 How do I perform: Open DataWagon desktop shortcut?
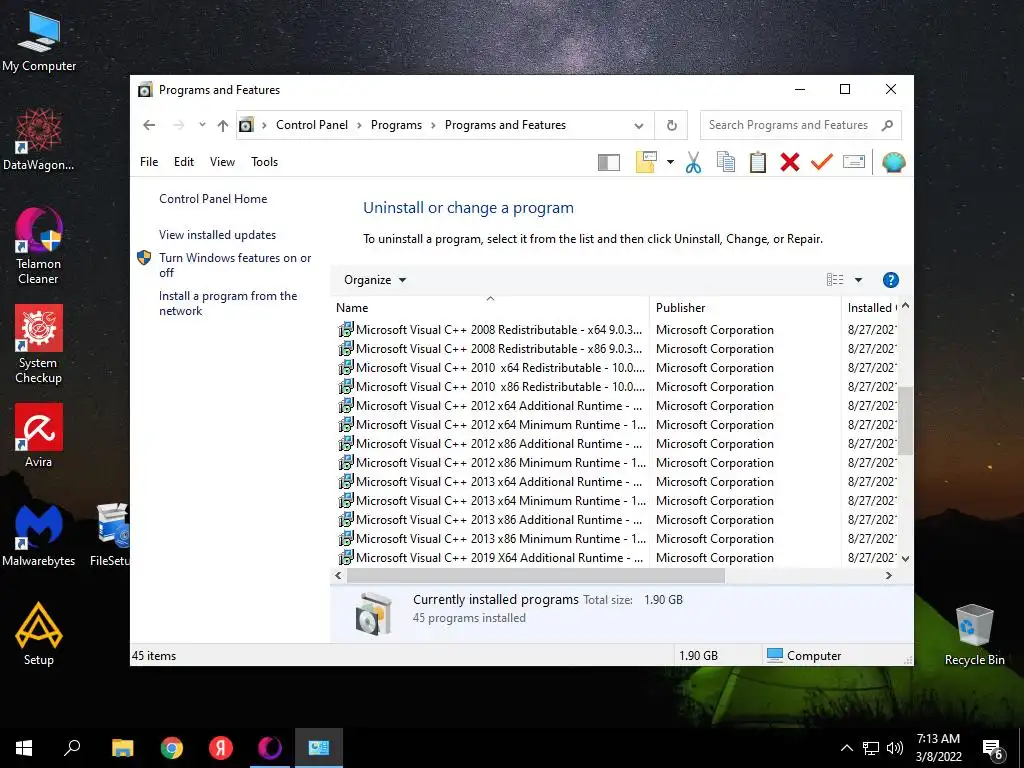click(39, 140)
